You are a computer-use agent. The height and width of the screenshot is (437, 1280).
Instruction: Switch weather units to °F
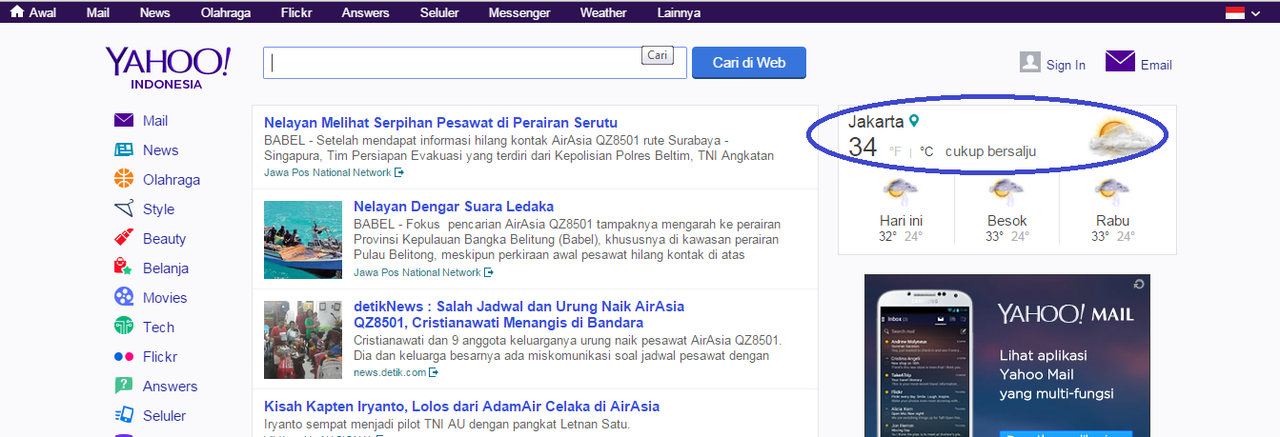(x=895, y=152)
